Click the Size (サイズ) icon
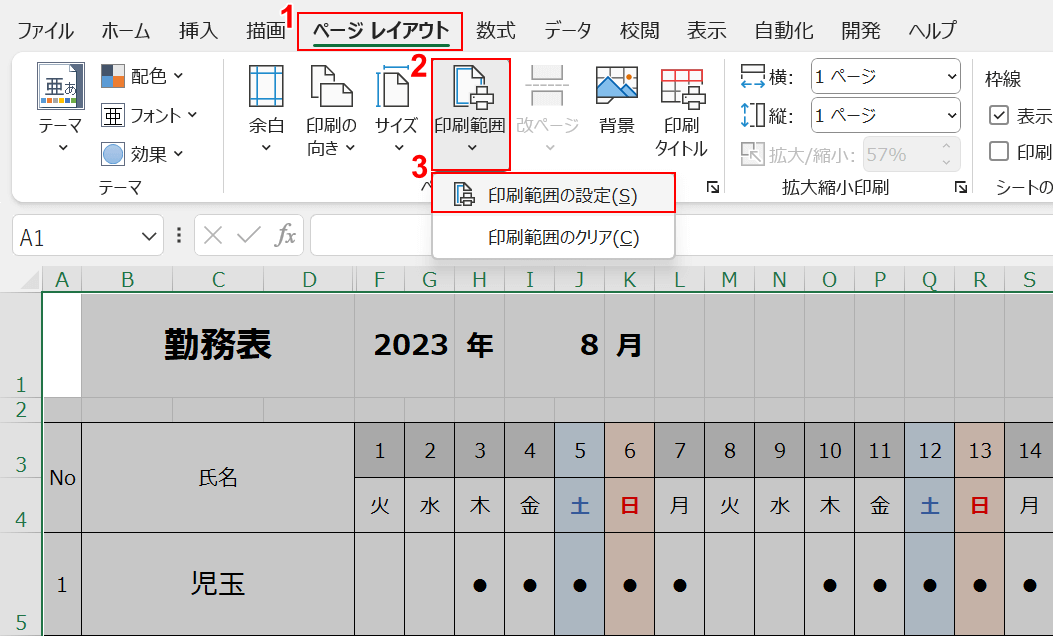1053x636 pixels. coord(396,88)
